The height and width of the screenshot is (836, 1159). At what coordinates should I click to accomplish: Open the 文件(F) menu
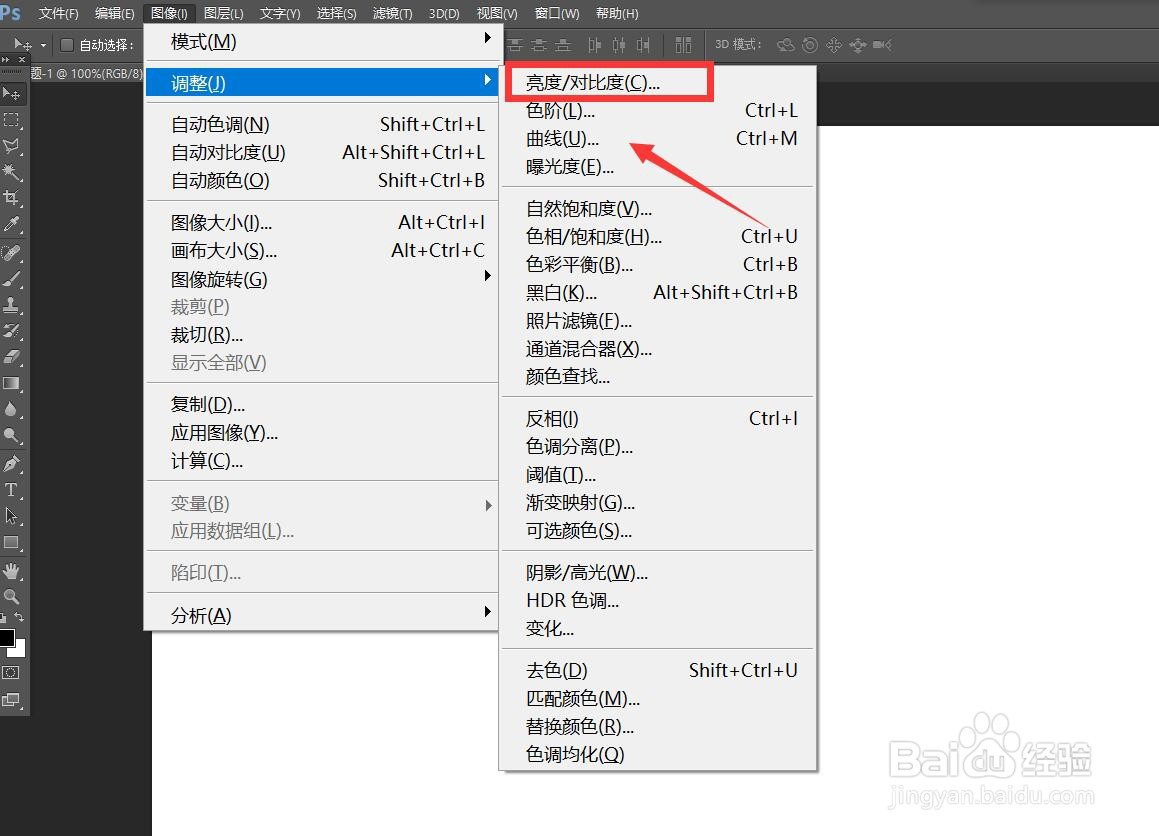(58, 13)
